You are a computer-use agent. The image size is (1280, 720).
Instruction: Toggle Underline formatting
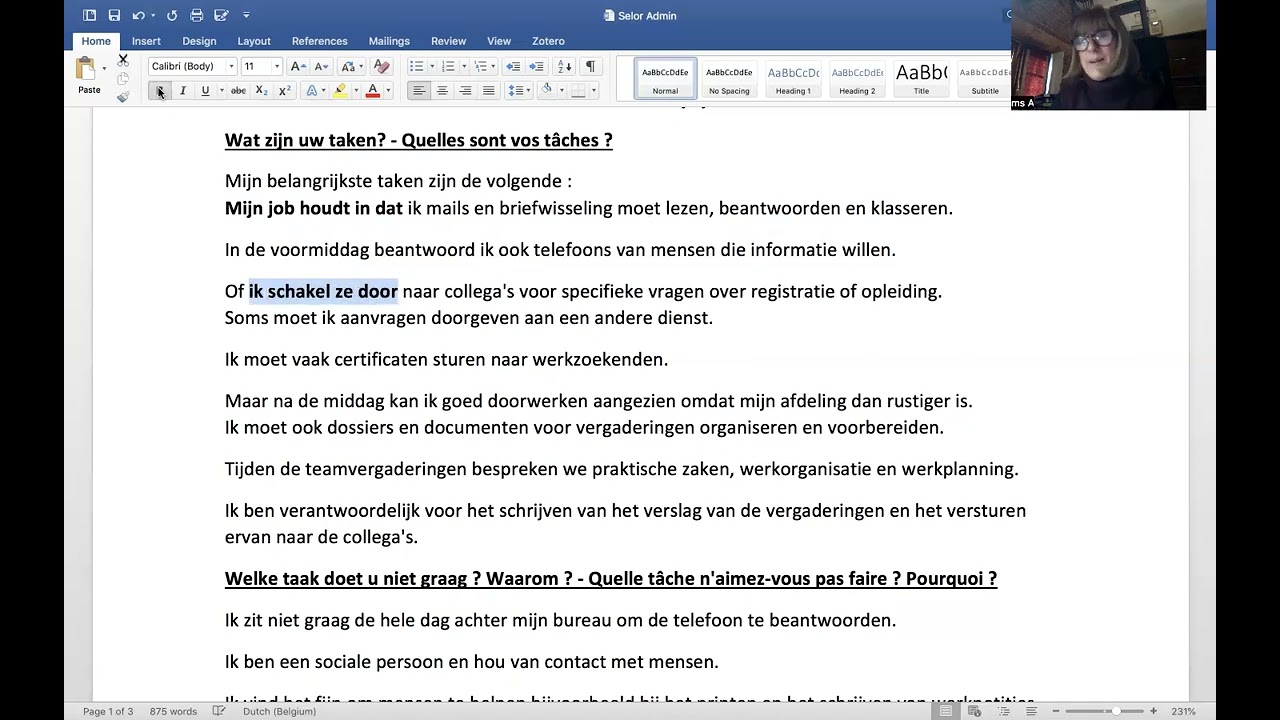coord(205,90)
